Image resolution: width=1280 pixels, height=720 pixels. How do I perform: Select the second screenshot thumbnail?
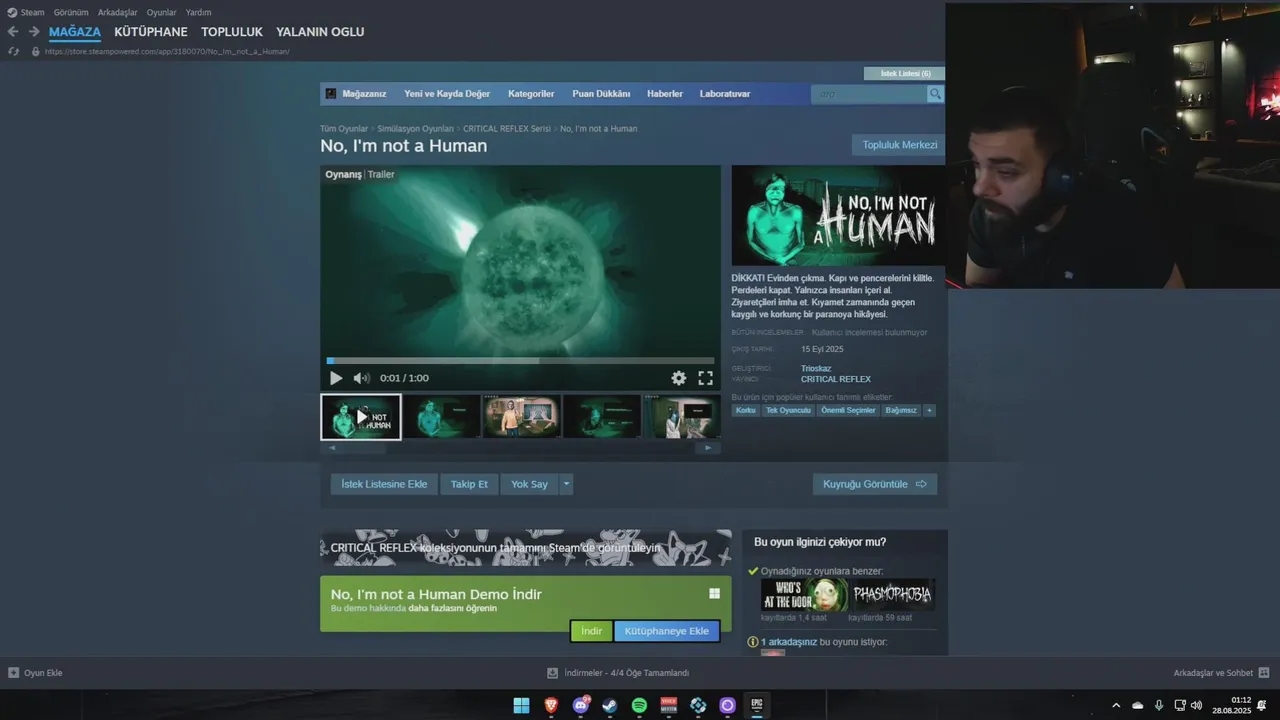(x=441, y=417)
